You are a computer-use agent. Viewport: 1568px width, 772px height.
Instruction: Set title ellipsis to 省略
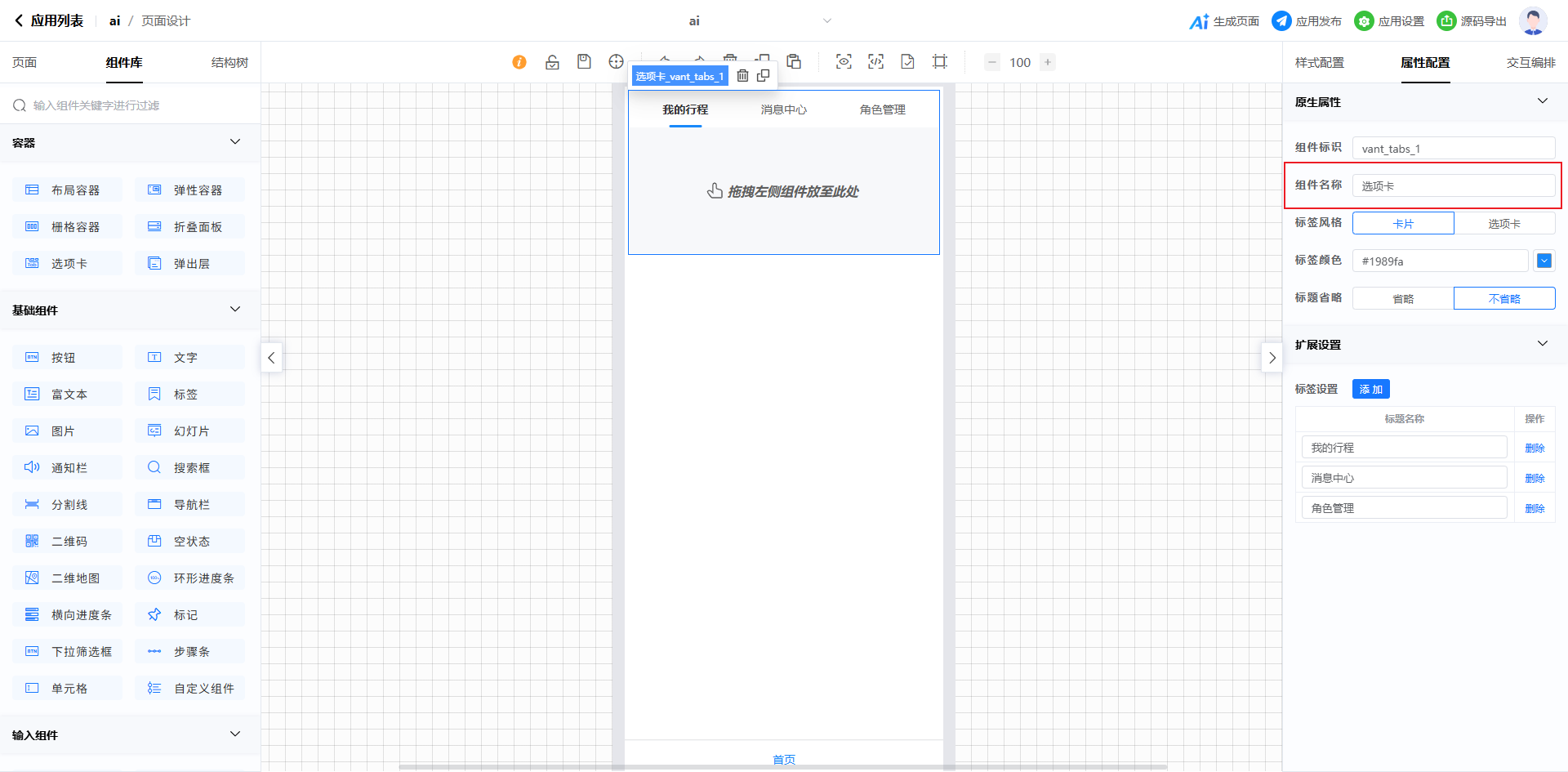coord(1403,298)
